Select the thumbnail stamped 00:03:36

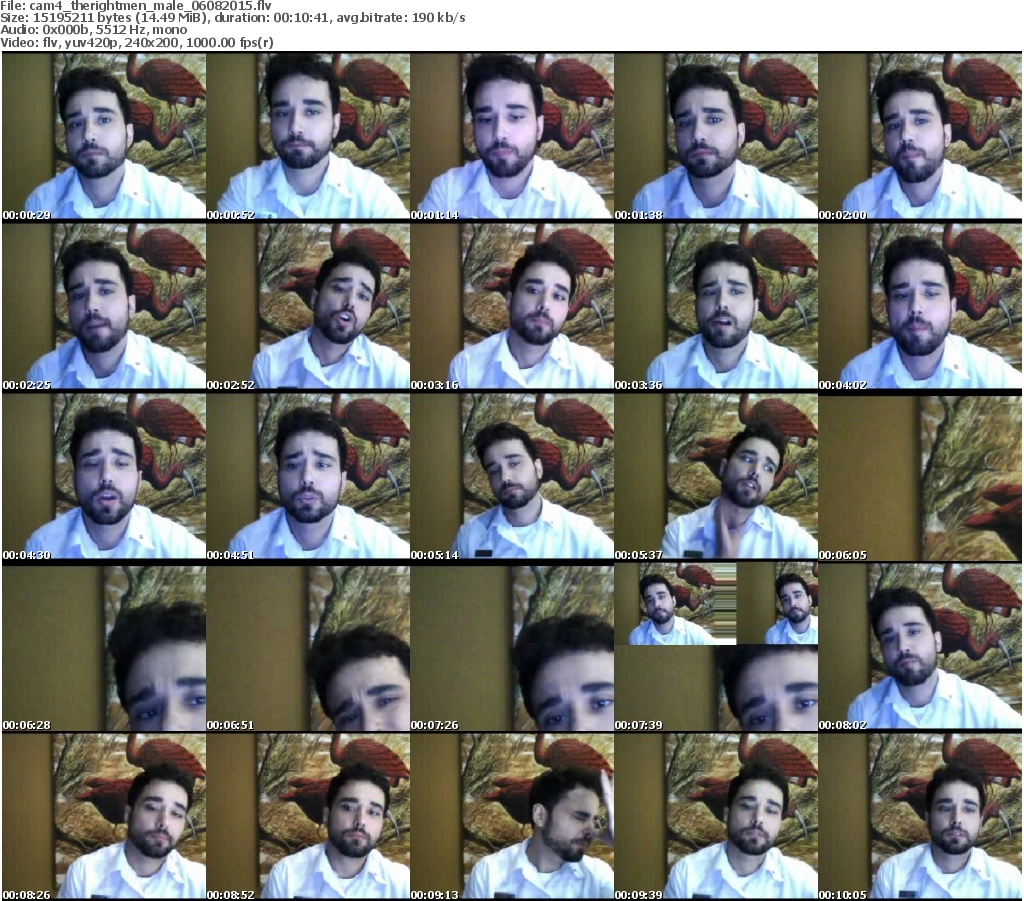[716, 306]
